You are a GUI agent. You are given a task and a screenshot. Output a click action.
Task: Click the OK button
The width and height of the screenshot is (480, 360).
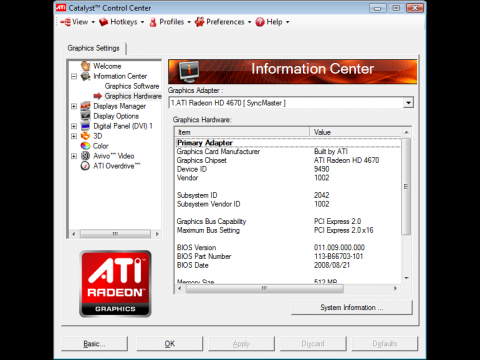tap(170, 344)
